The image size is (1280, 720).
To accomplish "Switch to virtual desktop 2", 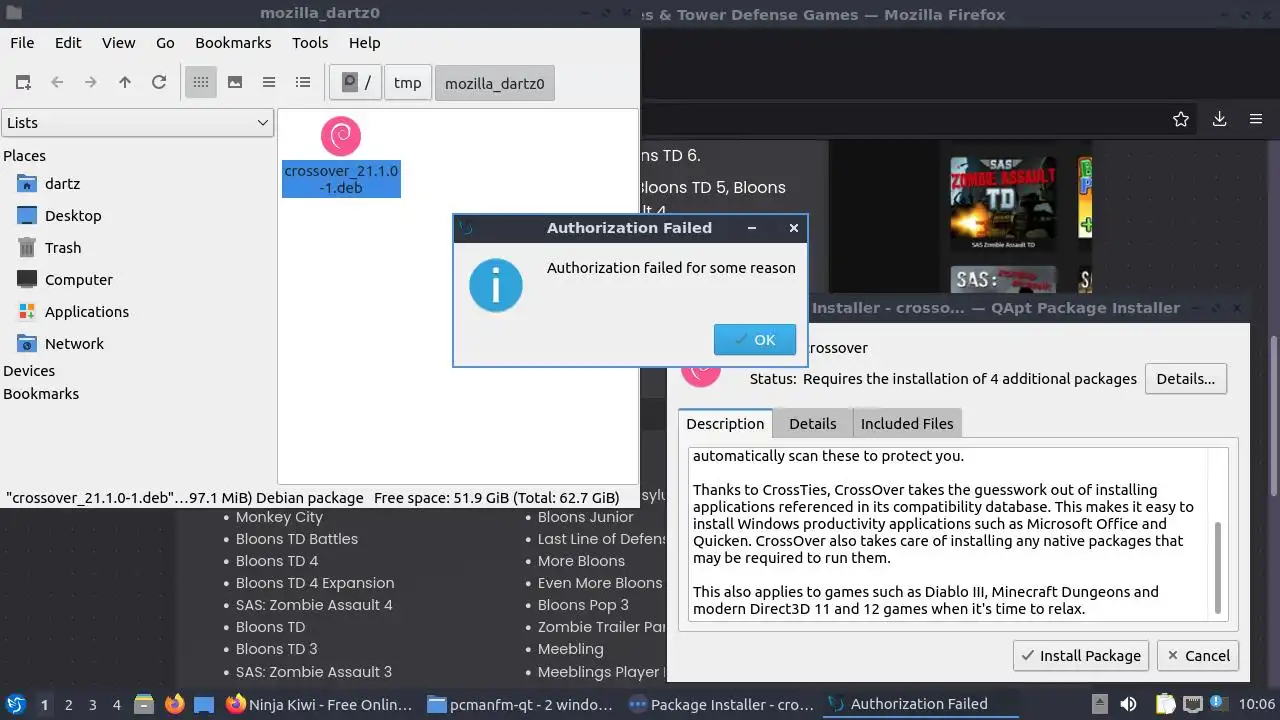I will pyautogui.click(x=68, y=705).
